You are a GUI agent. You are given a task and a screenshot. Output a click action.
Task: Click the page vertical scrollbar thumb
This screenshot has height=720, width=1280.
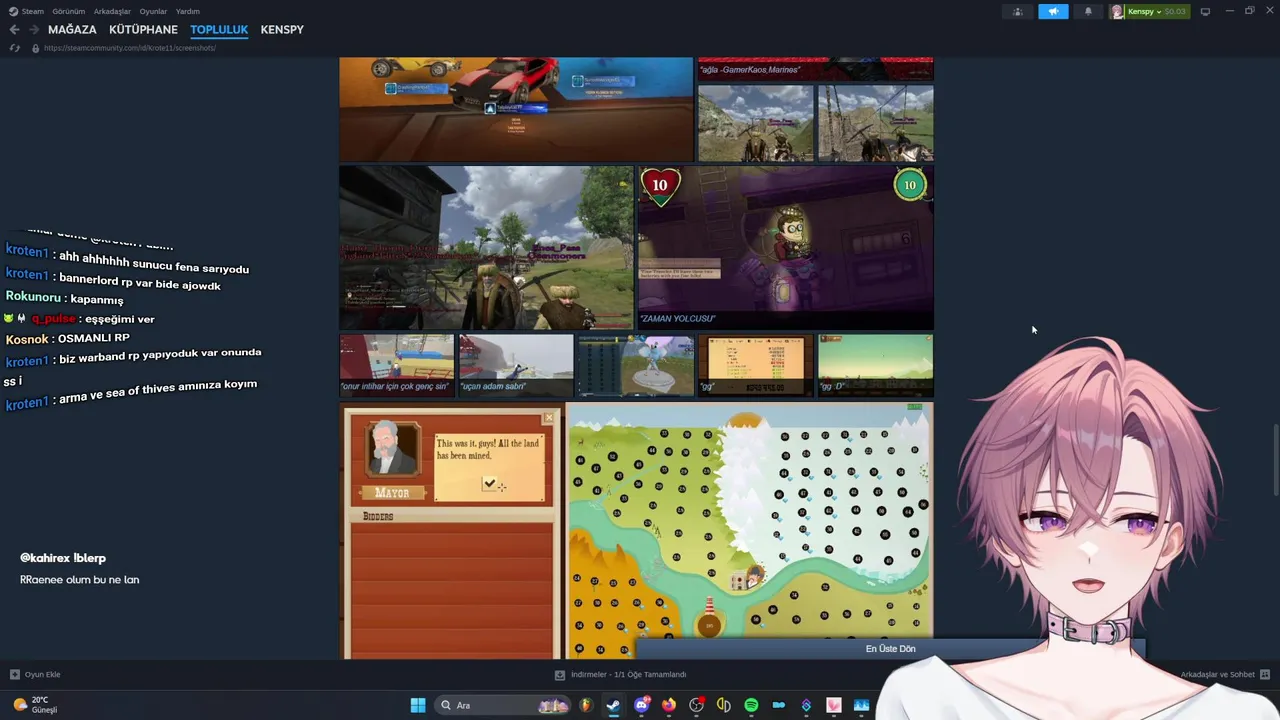1275,458
